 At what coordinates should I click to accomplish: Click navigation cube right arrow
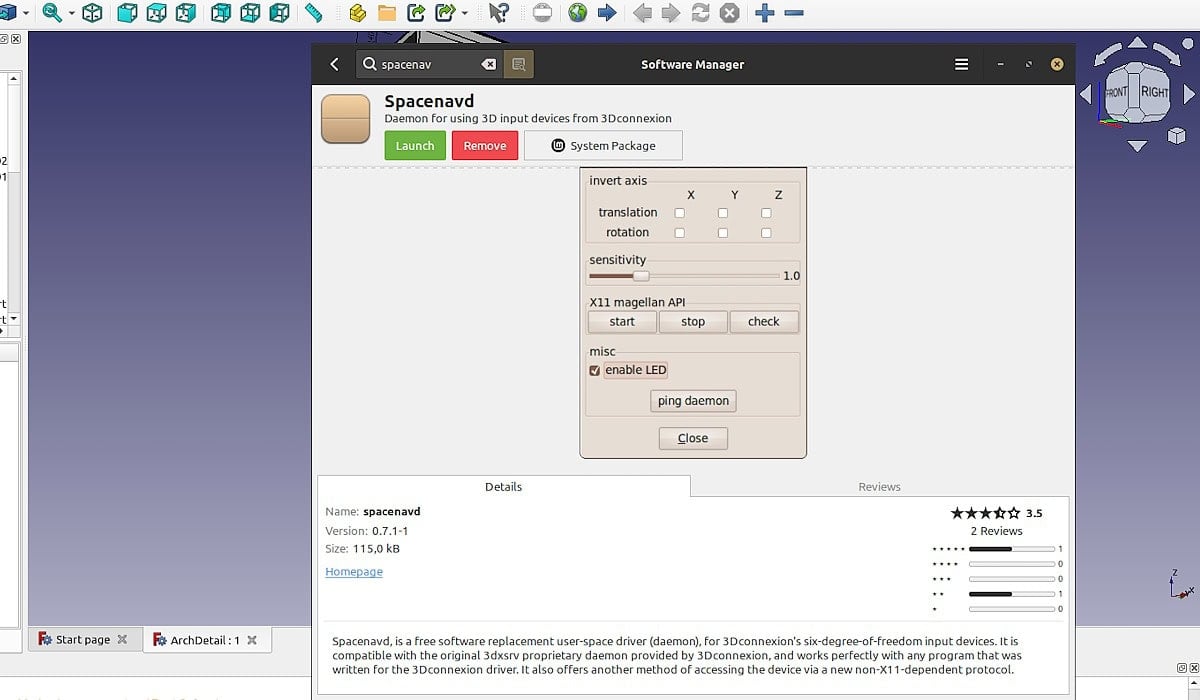1189,94
